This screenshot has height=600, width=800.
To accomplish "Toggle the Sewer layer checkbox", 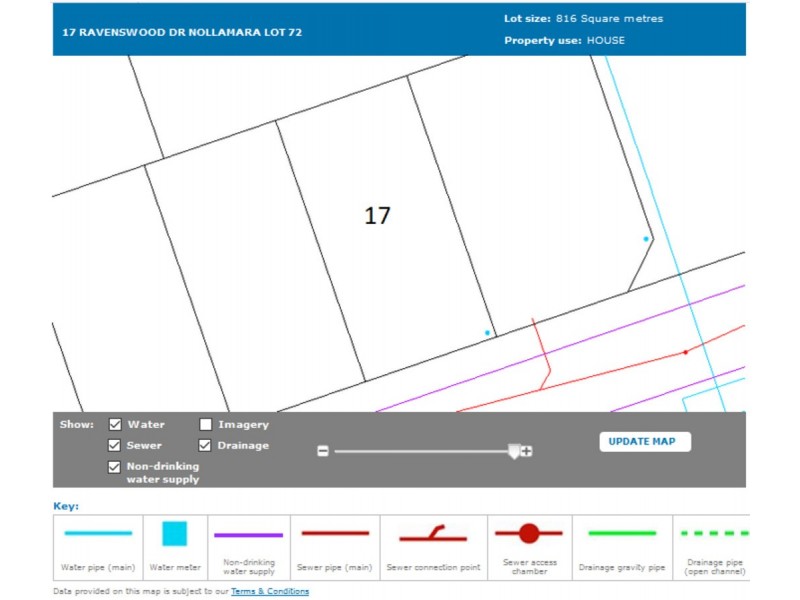I will pyautogui.click(x=115, y=445).
